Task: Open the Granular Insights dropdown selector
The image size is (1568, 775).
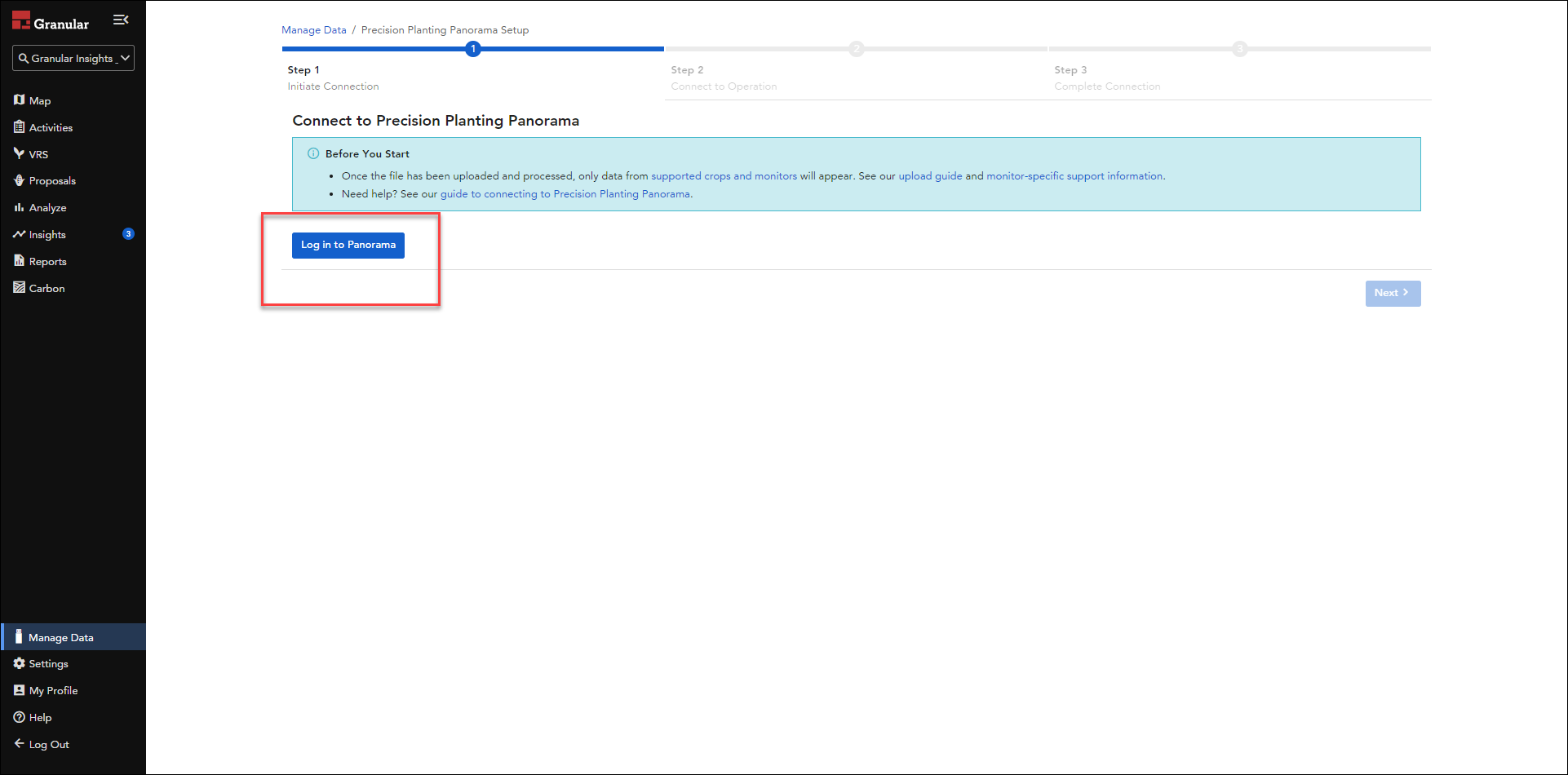Action: (73, 59)
